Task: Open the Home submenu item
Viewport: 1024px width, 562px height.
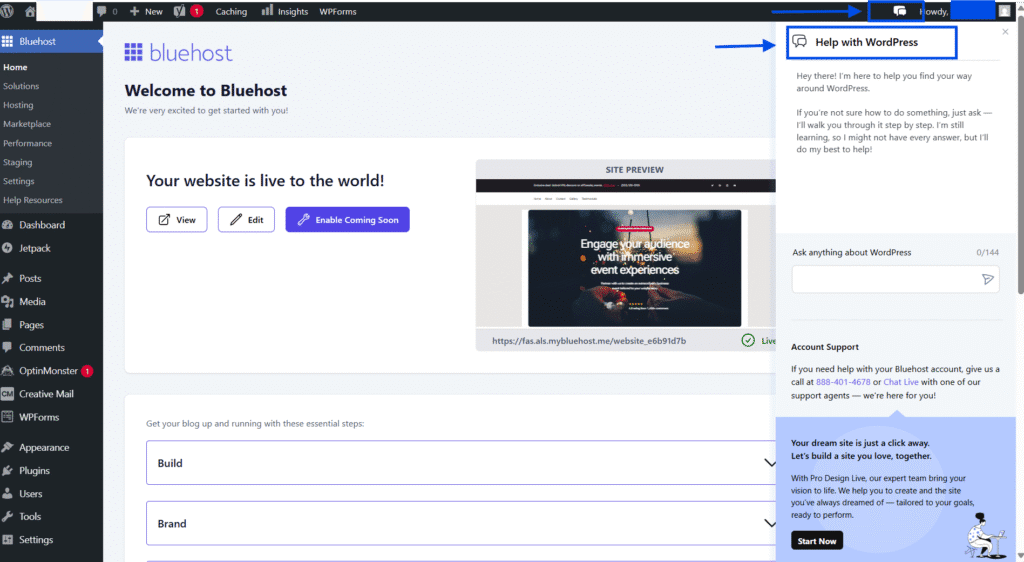Action: point(15,67)
